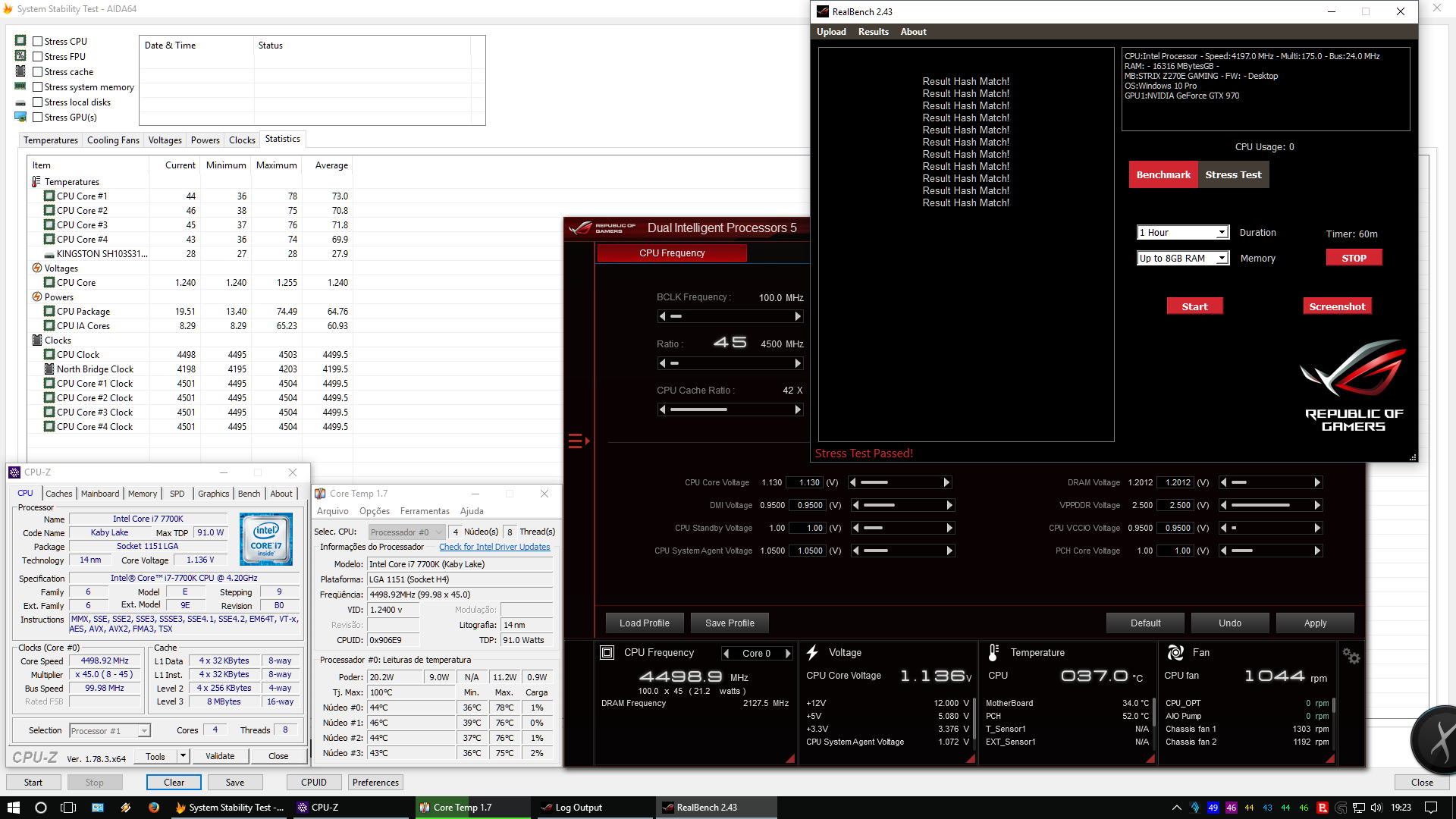Switch to Mainboard tab in CPU-Z
This screenshot has height=819, width=1456.
tap(100, 494)
